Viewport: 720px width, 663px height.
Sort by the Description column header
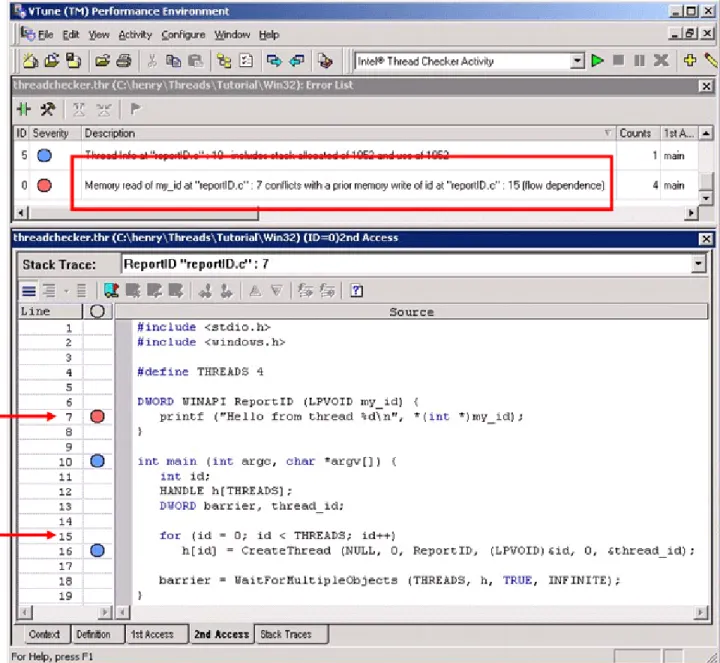pos(348,133)
